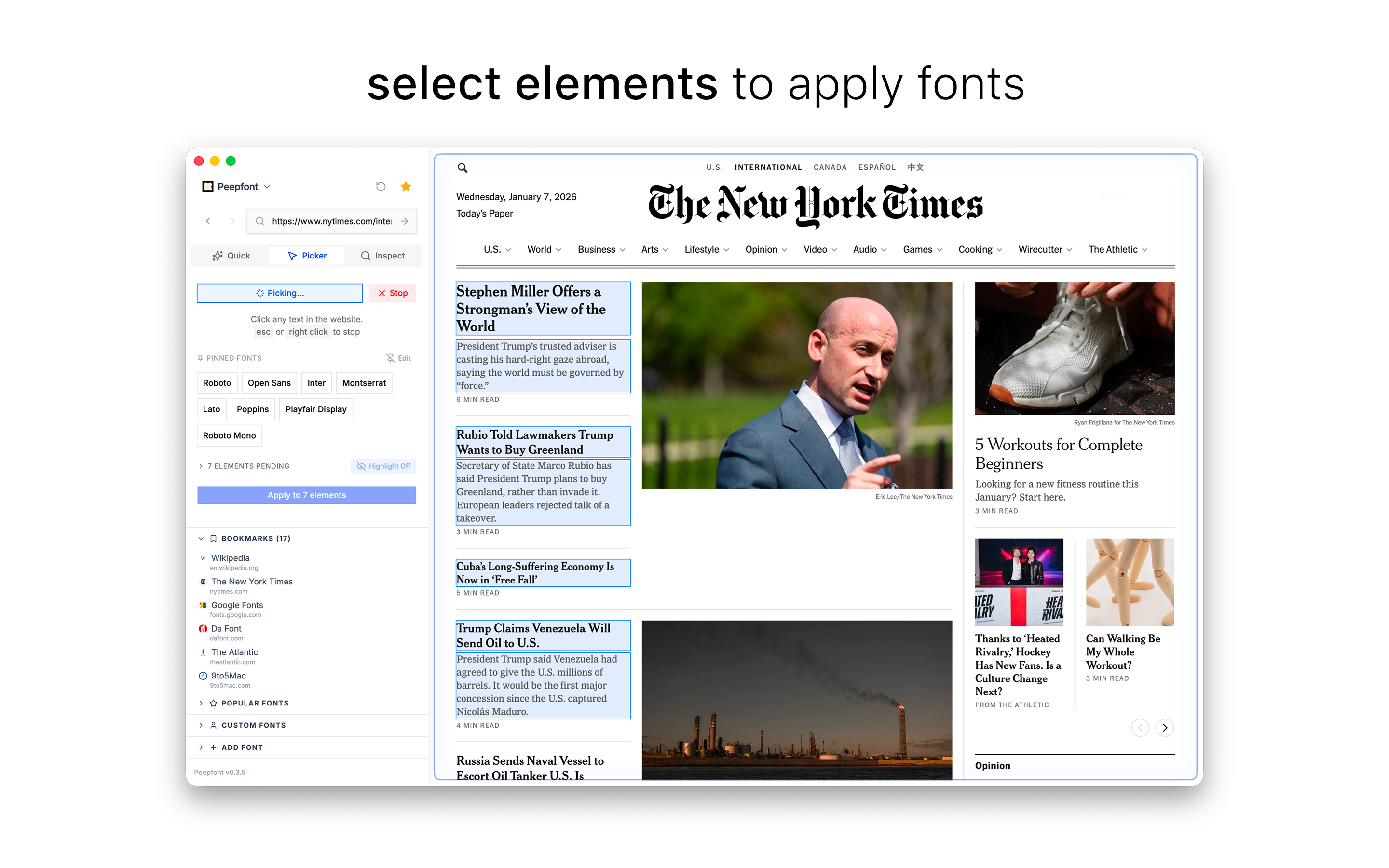The width and height of the screenshot is (1389, 868).
Task: Choose the Inter pinned font
Action: click(316, 383)
